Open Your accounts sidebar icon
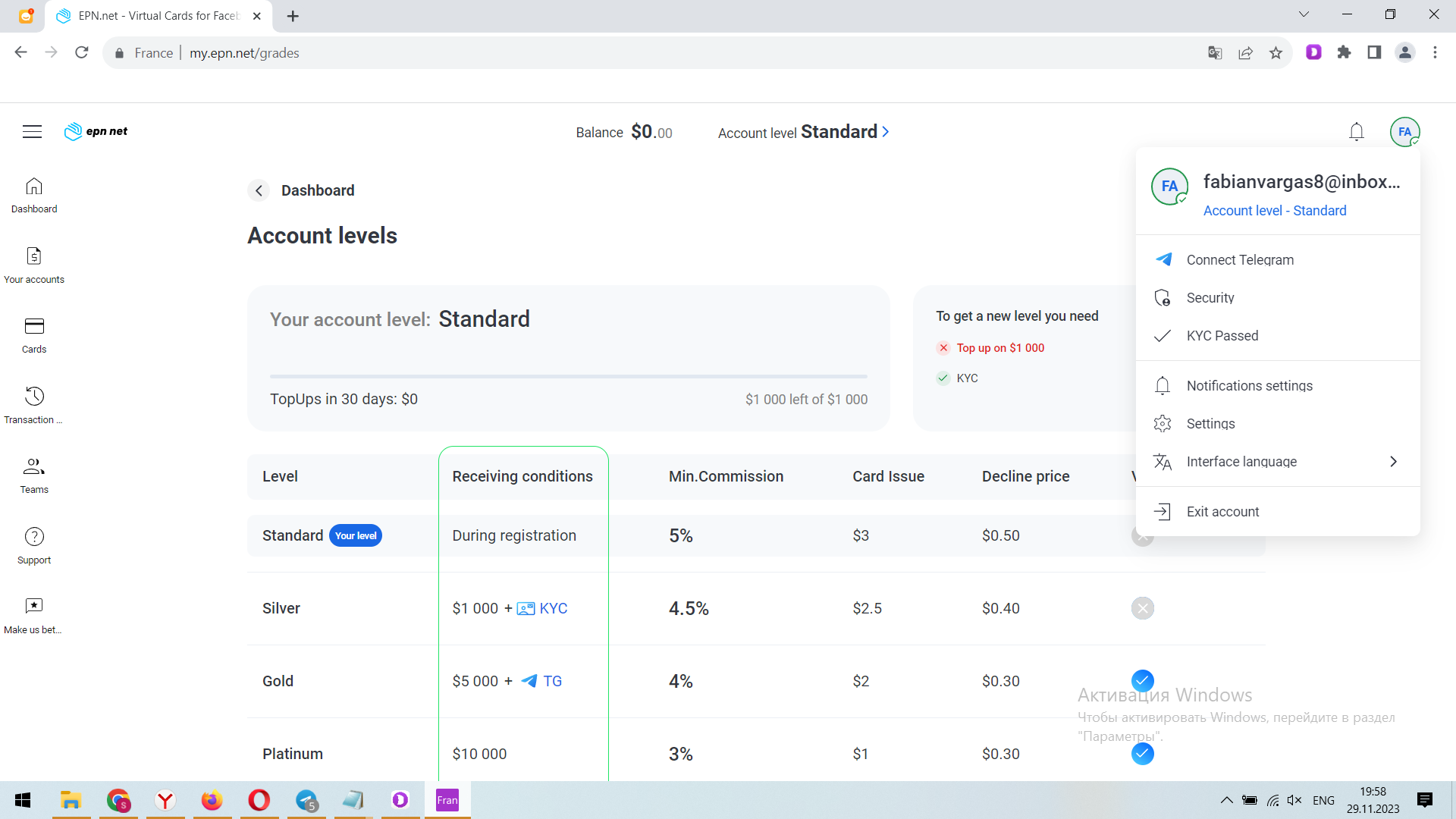Image resolution: width=1456 pixels, height=819 pixels. 34,265
